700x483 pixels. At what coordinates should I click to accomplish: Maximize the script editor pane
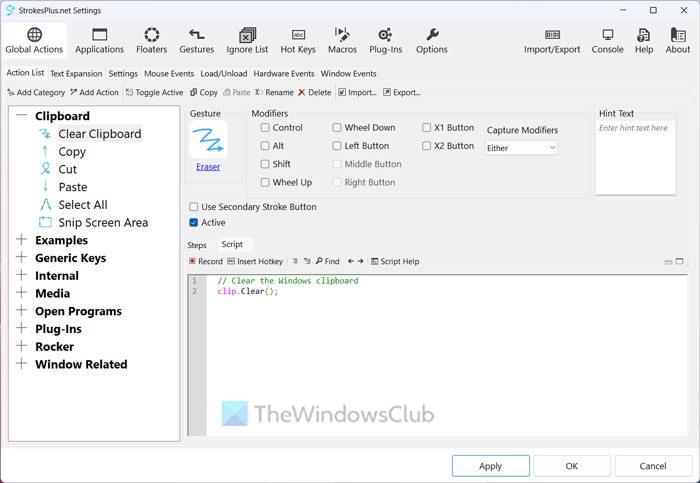[679, 262]
